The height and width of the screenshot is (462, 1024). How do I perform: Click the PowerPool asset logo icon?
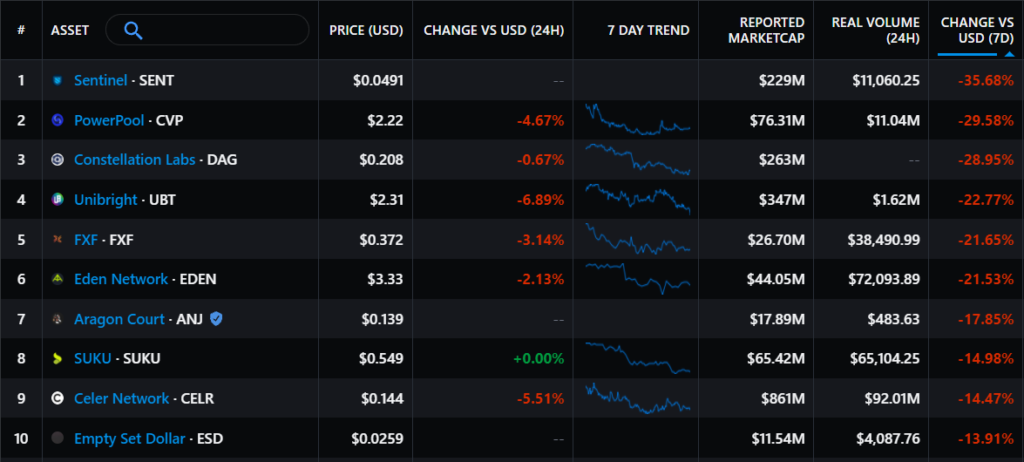[x=58, y=120]
